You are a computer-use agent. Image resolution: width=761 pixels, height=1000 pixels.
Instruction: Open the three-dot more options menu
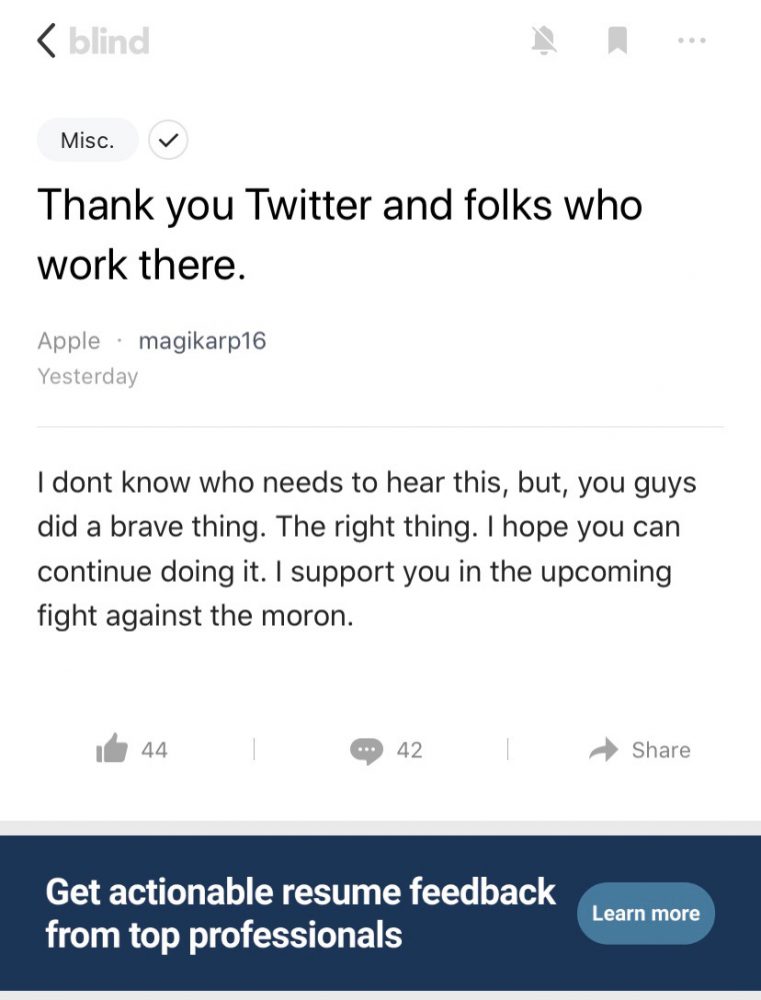692,41
